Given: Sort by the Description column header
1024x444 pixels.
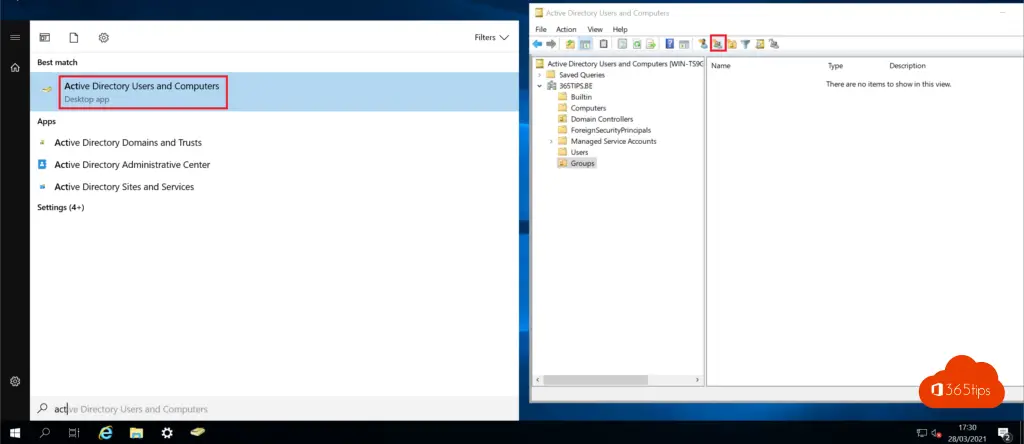Looking at the screenshot, I should pyautogui.click(x=907, y=65).
